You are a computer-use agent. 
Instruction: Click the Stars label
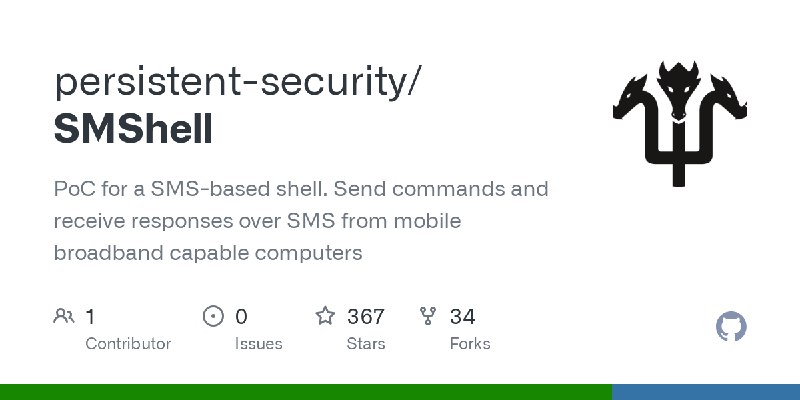pyautogui.click(x=366, y=344)
